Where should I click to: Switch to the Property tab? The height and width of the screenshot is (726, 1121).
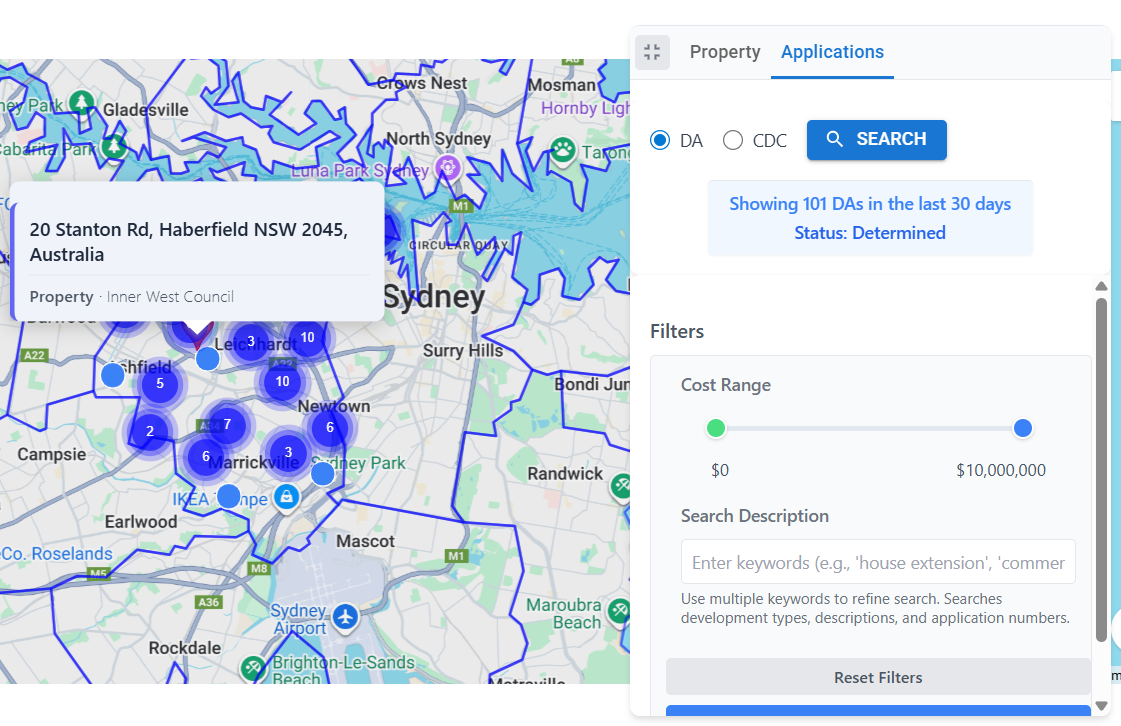(x=724, y=51)
